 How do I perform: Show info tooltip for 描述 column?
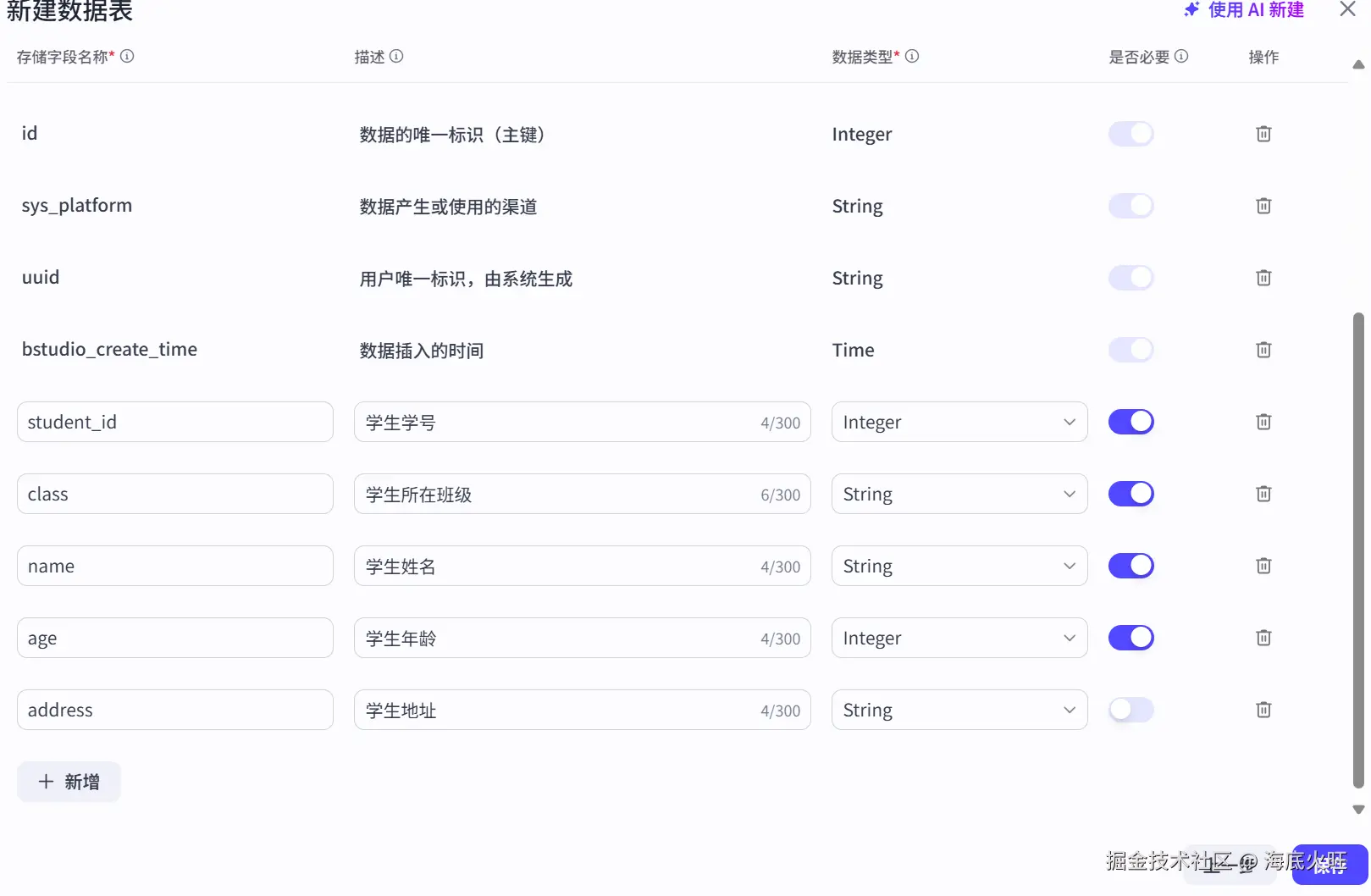point(396,56)
